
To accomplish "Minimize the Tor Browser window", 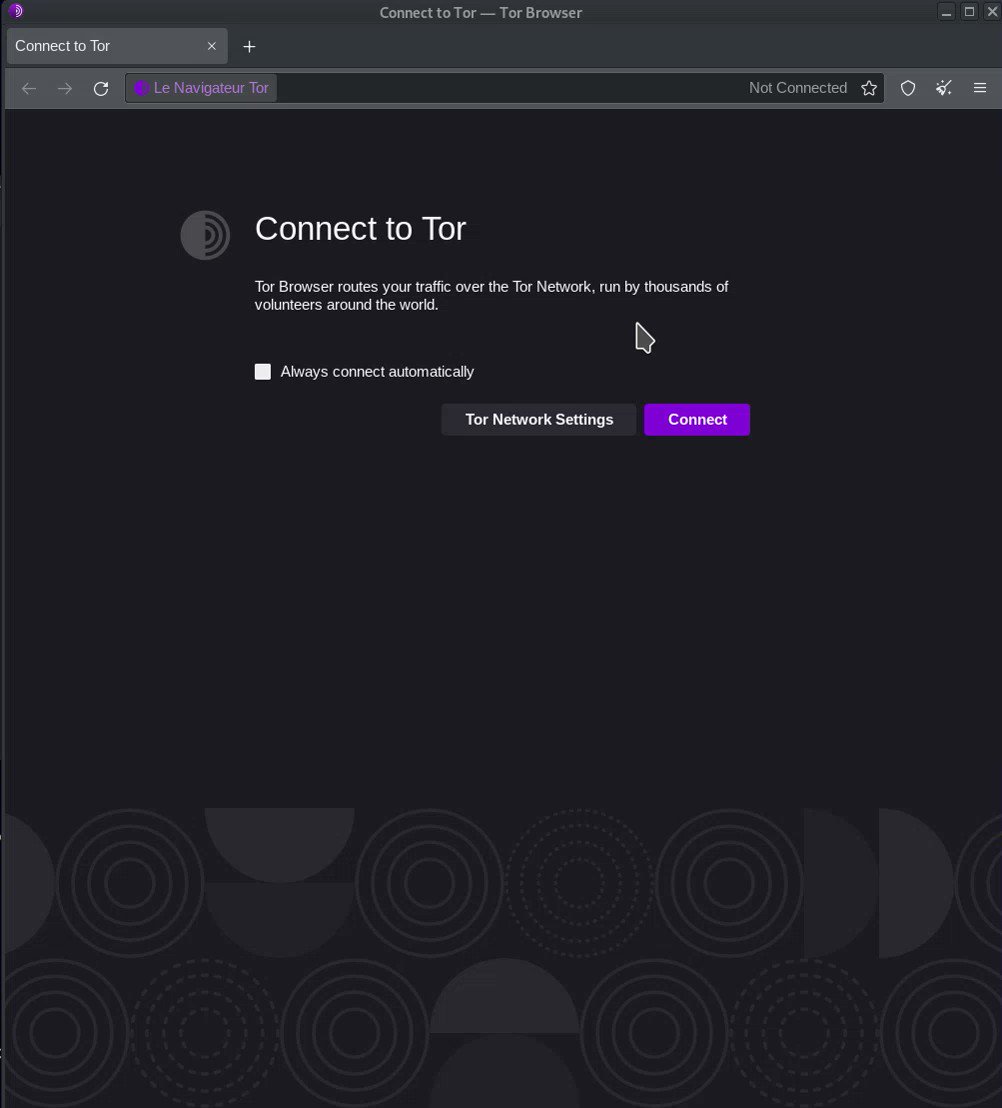I will pyautogui.click(x=946, y=12).
